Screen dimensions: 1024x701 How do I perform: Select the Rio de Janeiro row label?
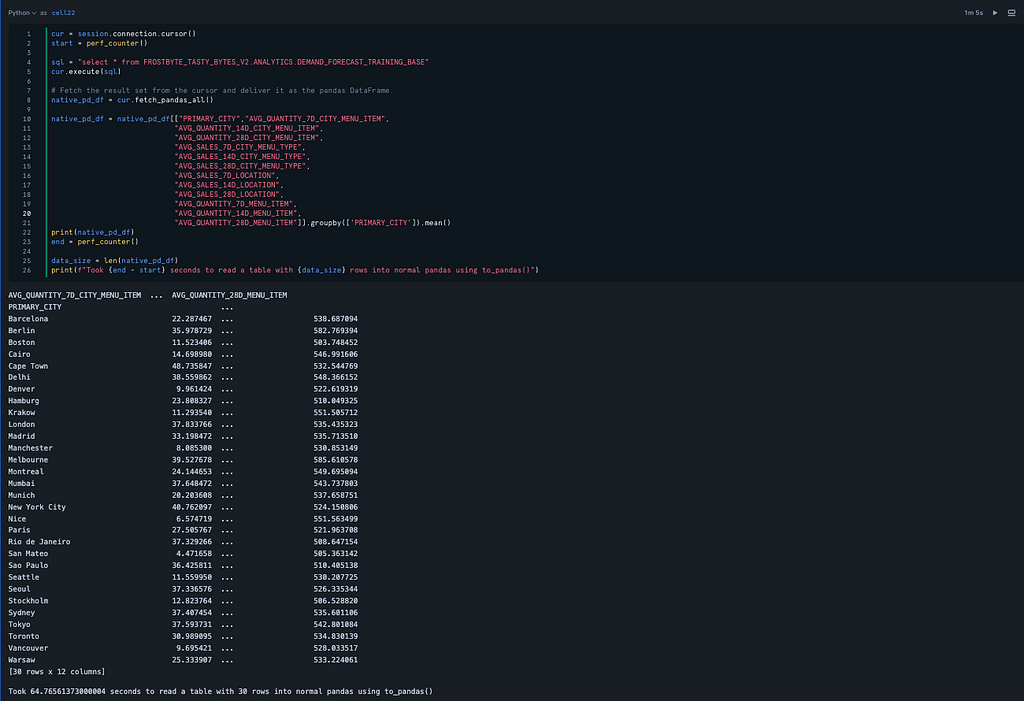[39, 542]
